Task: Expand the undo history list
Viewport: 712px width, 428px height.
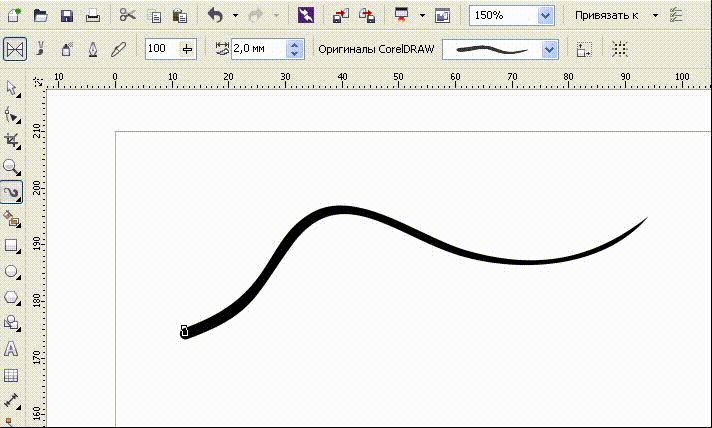Action: pos(235,15)
